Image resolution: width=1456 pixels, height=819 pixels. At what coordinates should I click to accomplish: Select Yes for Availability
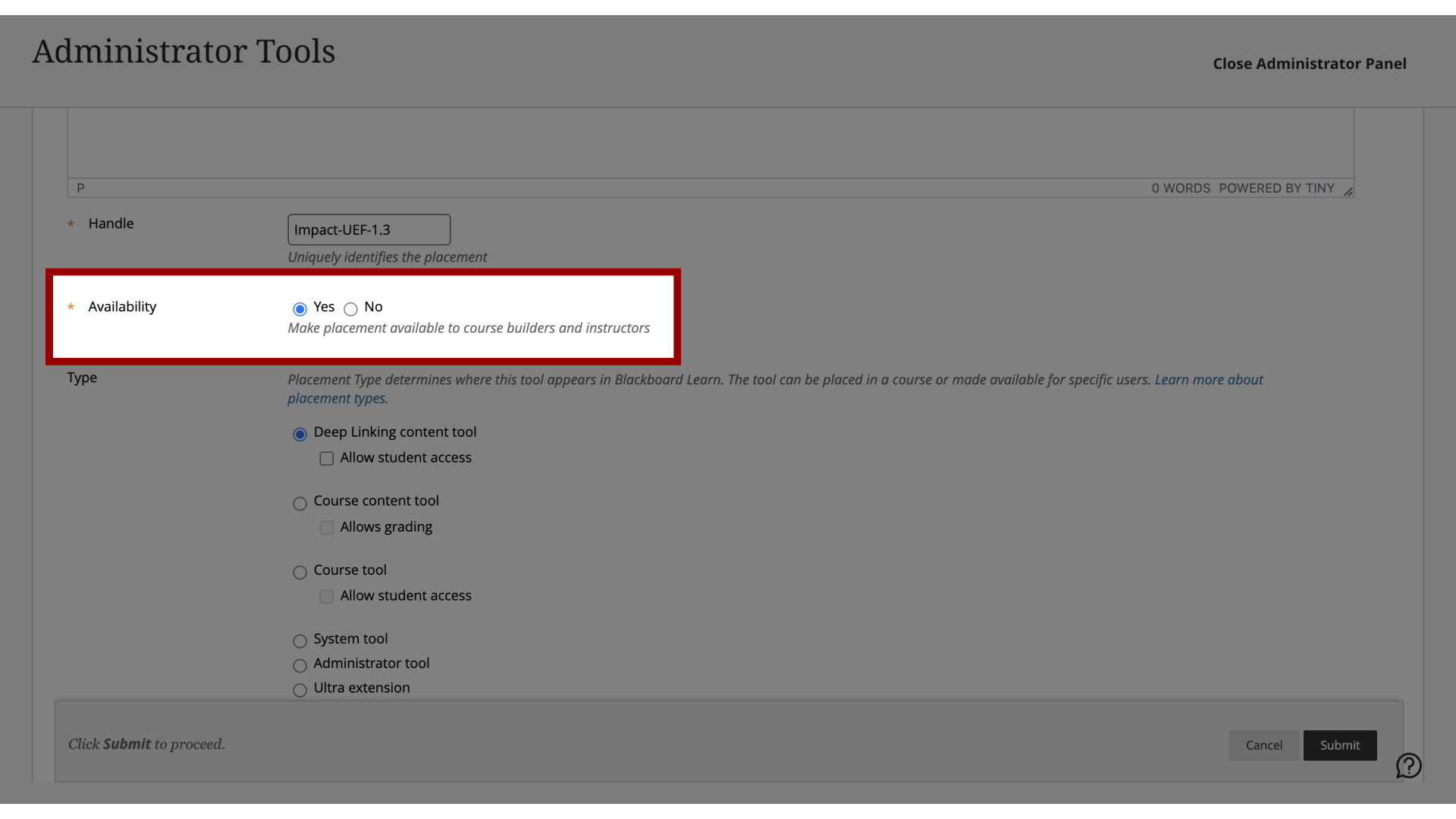(x=300, y=309)
